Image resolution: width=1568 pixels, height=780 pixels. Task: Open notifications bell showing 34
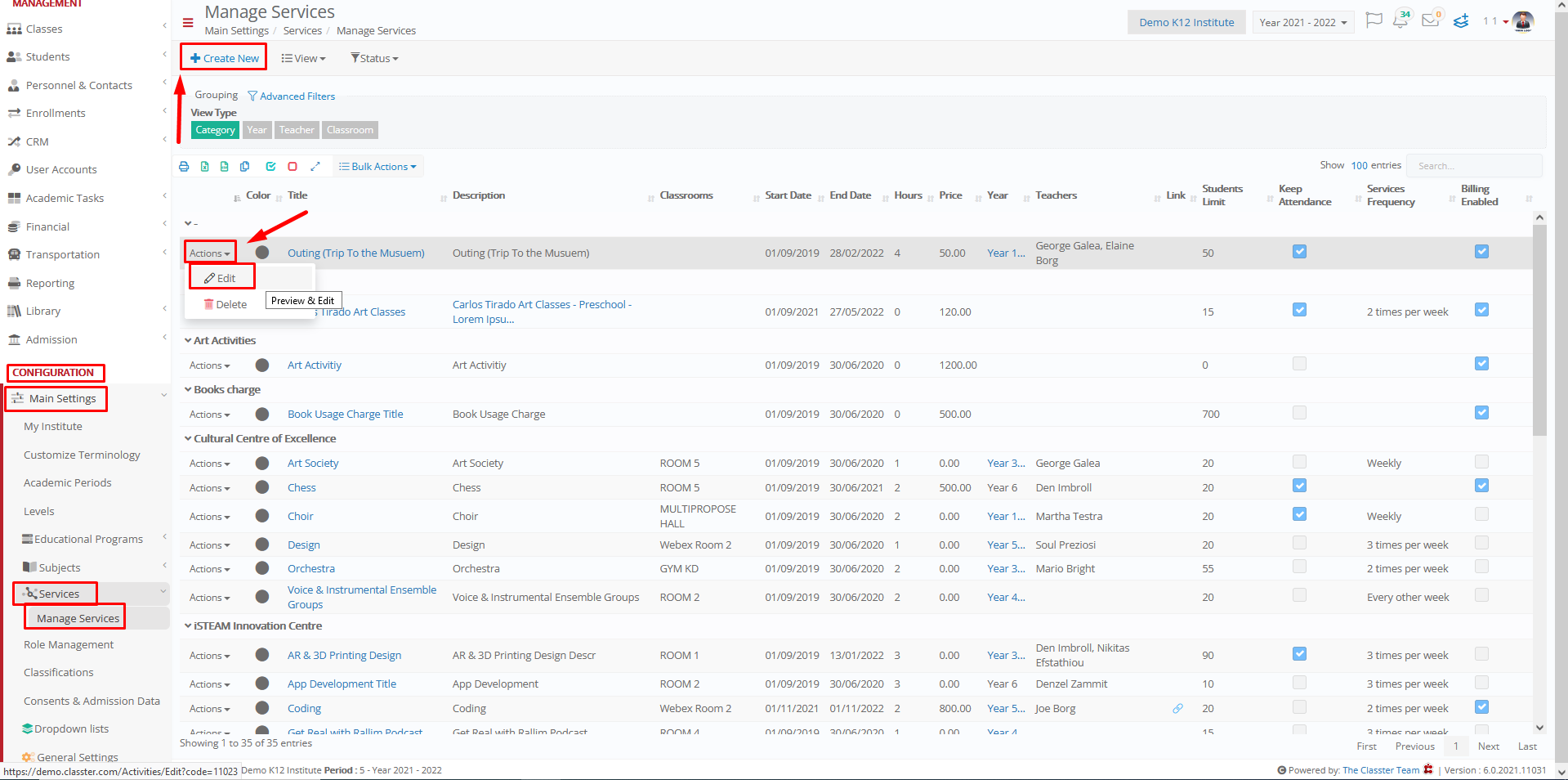pyautogui.click(x=1401, y=20)
